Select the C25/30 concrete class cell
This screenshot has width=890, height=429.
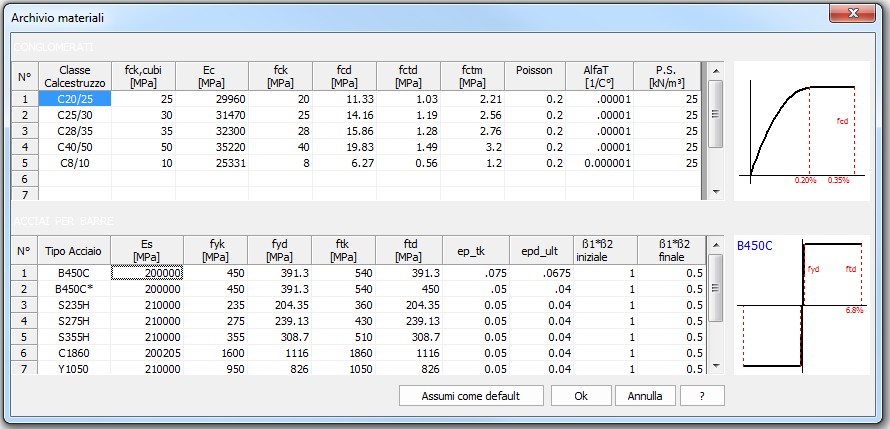pos(75,115)
